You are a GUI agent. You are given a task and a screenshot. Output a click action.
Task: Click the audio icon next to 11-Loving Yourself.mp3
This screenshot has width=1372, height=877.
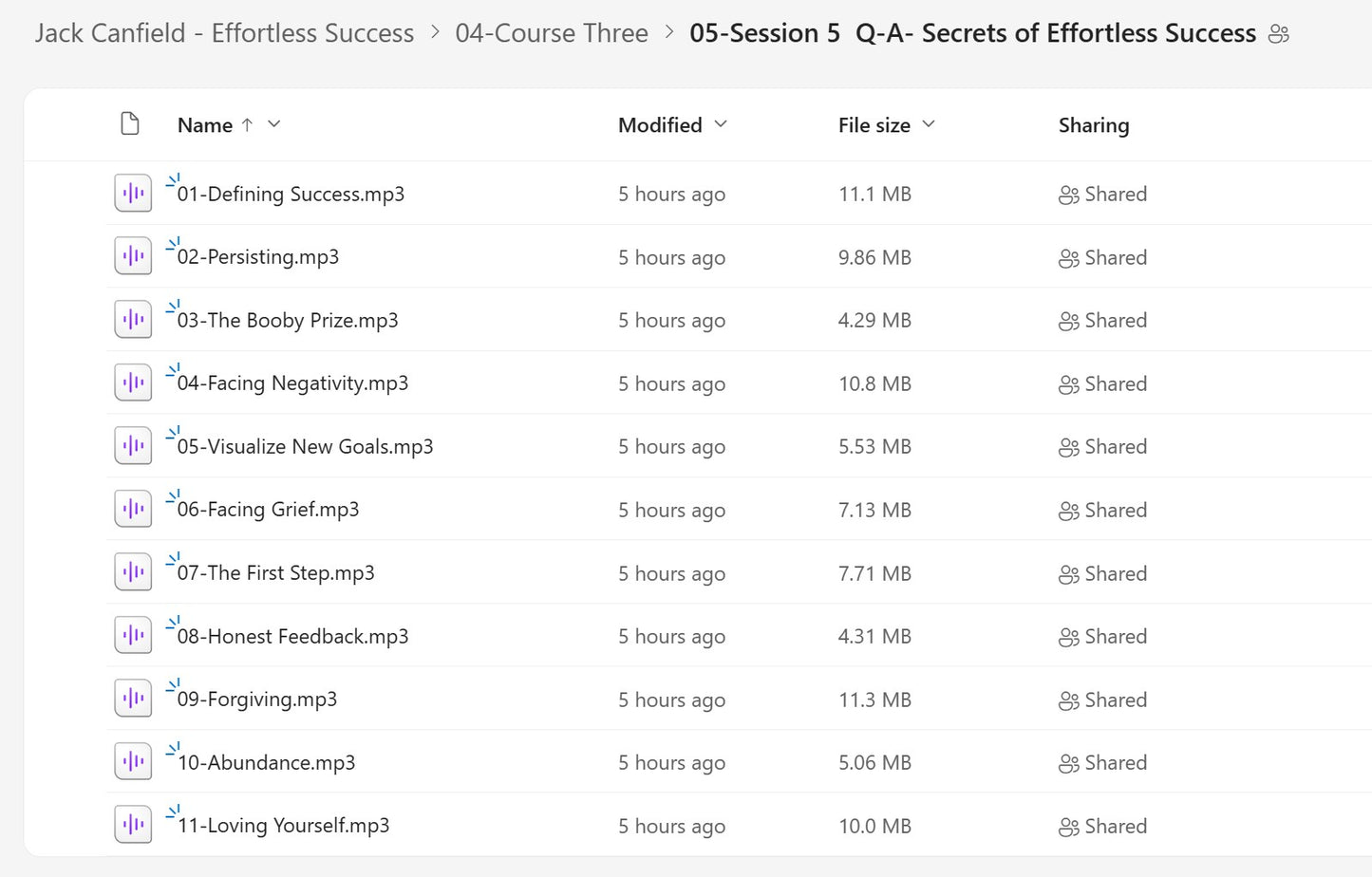click(132, 824)
